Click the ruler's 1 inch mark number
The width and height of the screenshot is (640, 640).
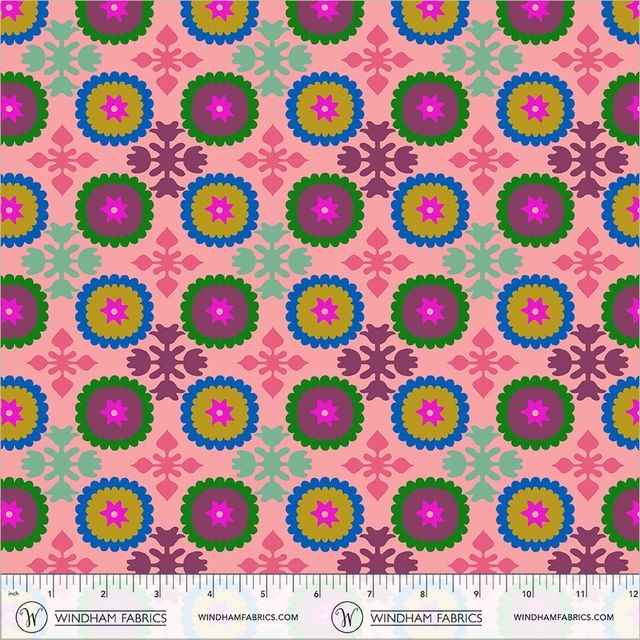coord(50,594)
